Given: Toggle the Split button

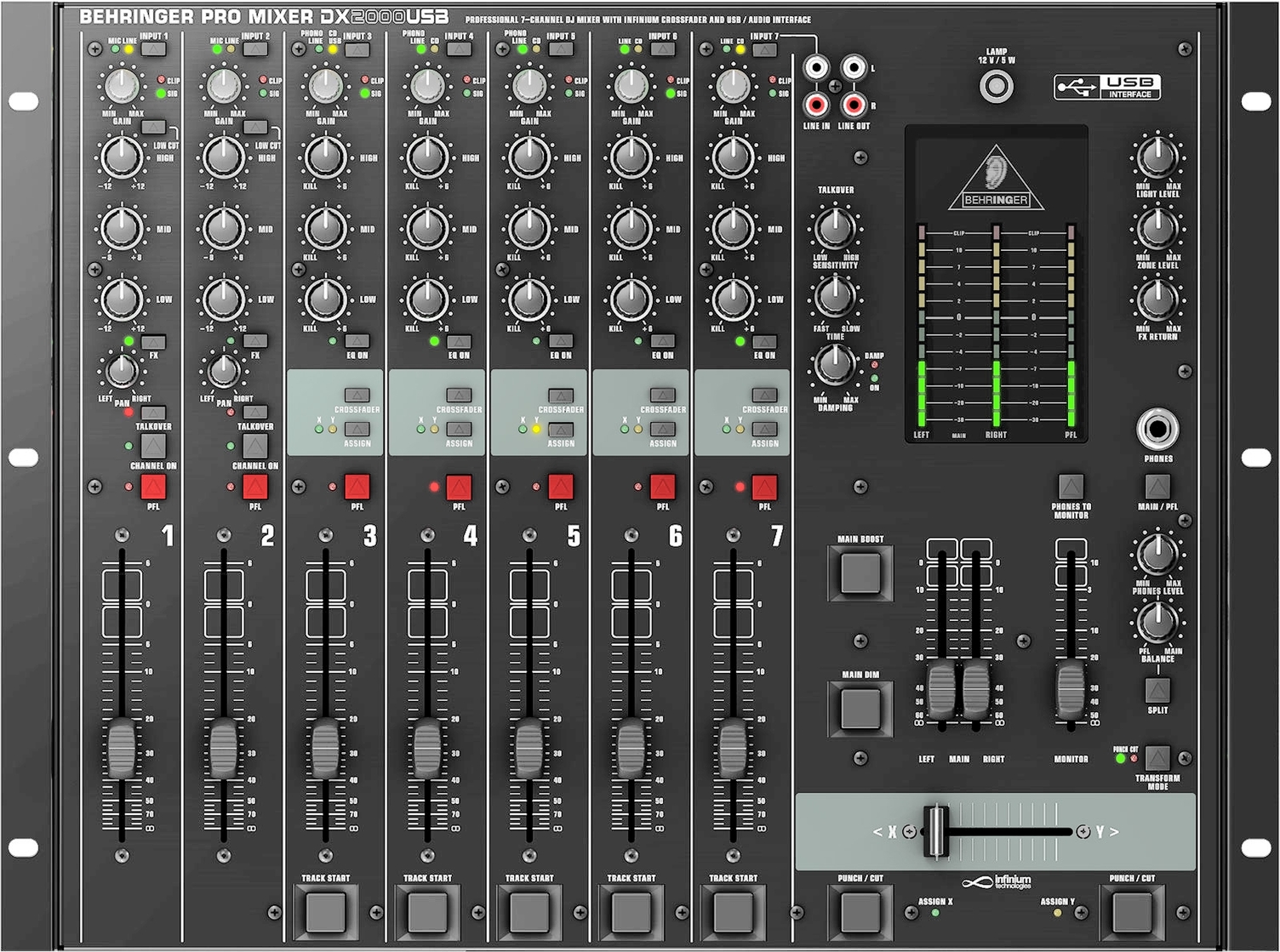Looking at the screenshot, I should point(1157,689).
